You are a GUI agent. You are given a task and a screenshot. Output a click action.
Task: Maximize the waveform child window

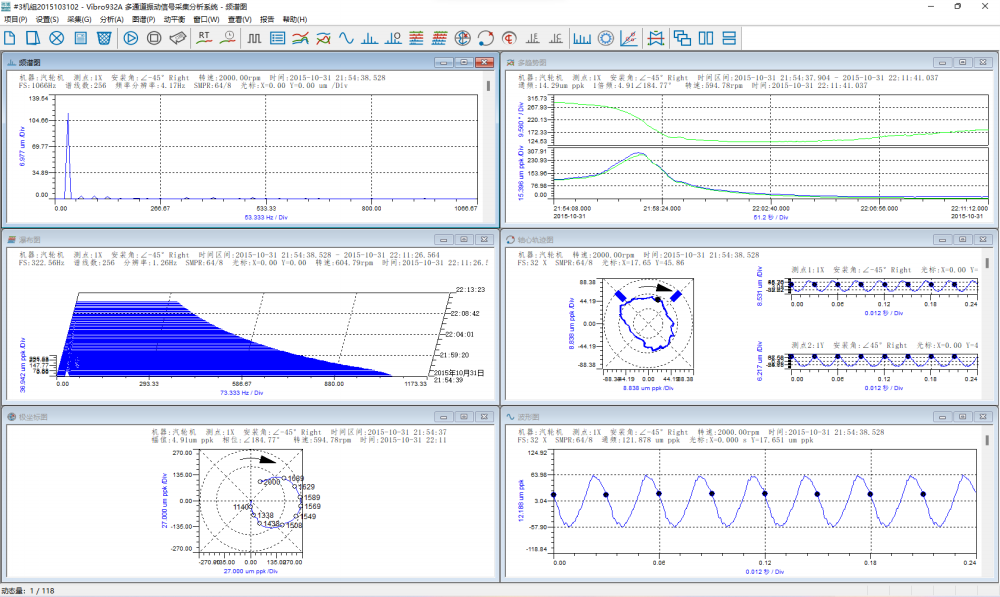[x=963, y=417]
